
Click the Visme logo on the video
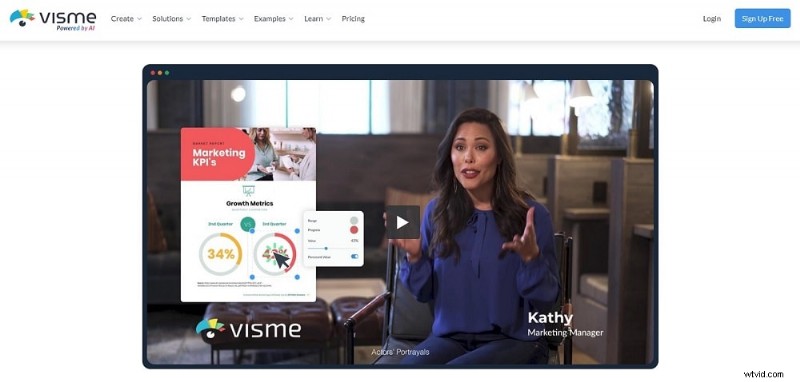[x=248, y=329]
